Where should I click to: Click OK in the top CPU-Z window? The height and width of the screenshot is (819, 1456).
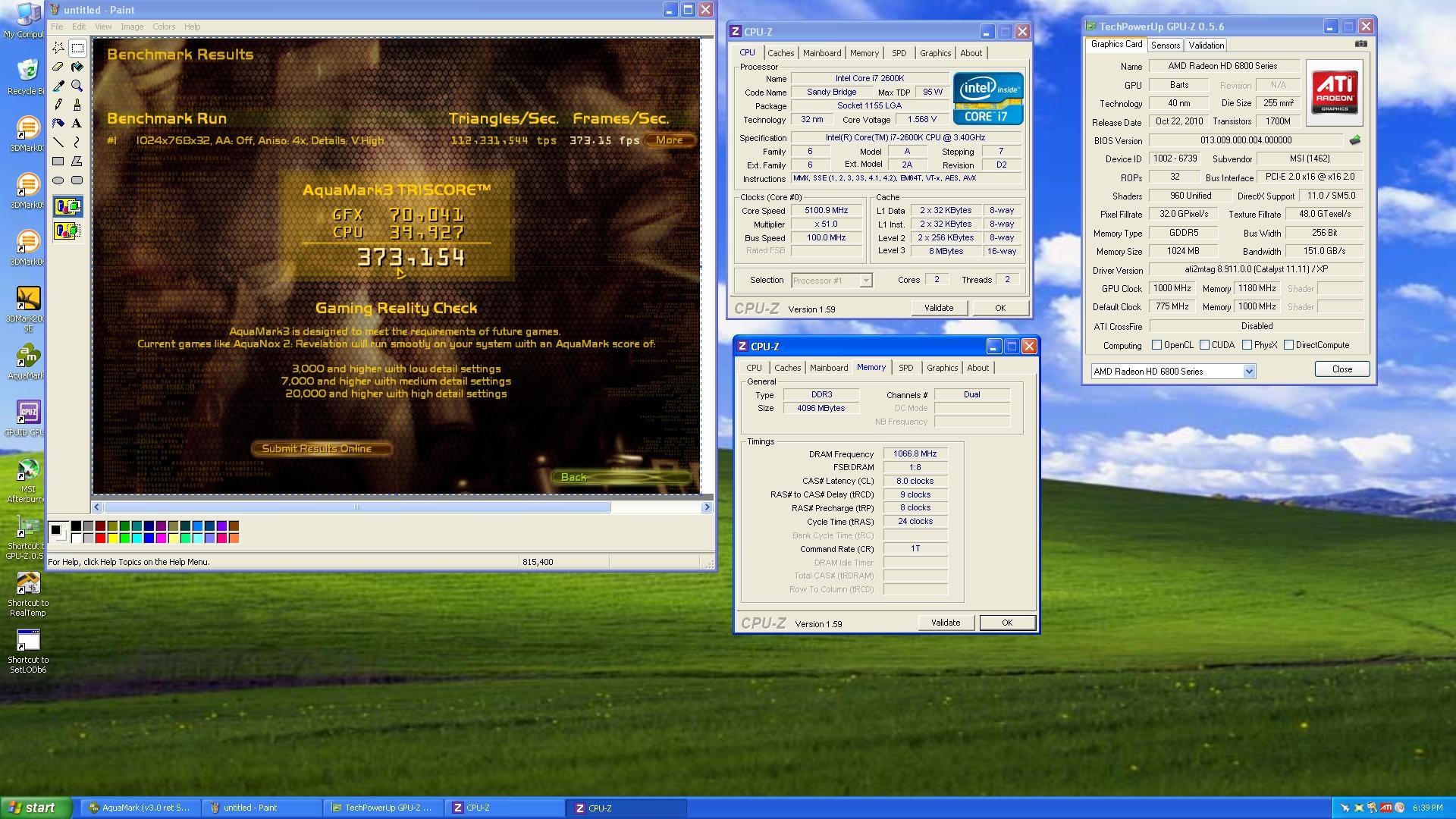point(999,308)
